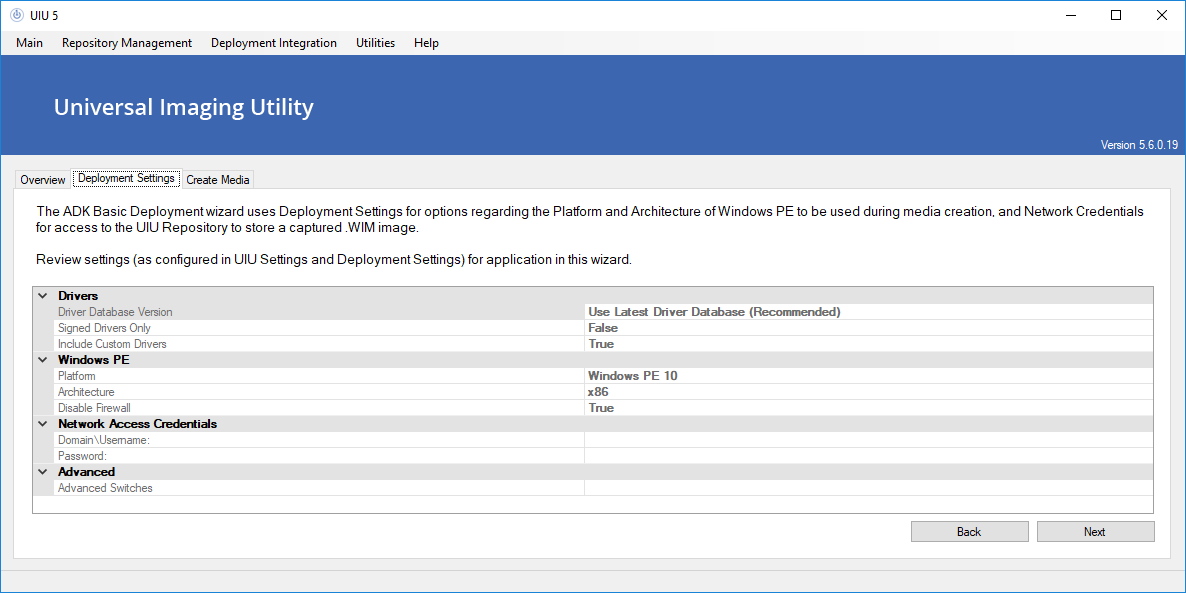The height and width of the screenshot is (593, 1186).
Task: Collapse the Network Access Credentials section
Action: [x=43, y=424]
